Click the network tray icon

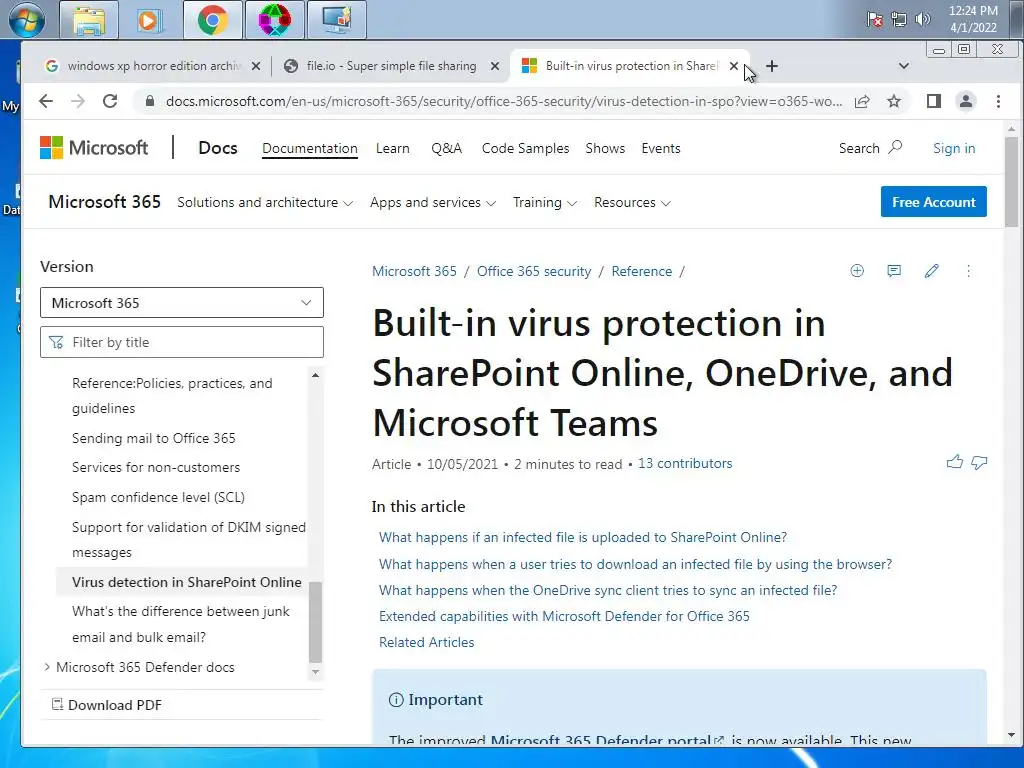pyautogui.click(x=899, y=20)
